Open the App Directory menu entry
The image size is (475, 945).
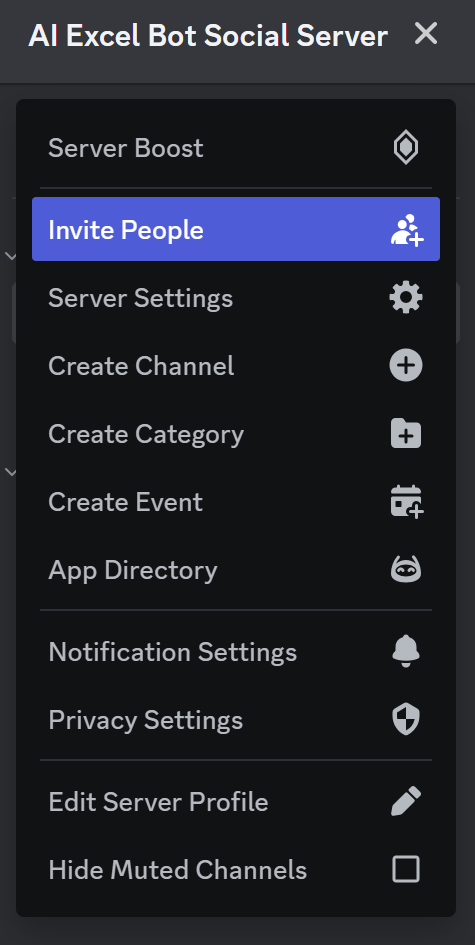(x=236, y=570)
